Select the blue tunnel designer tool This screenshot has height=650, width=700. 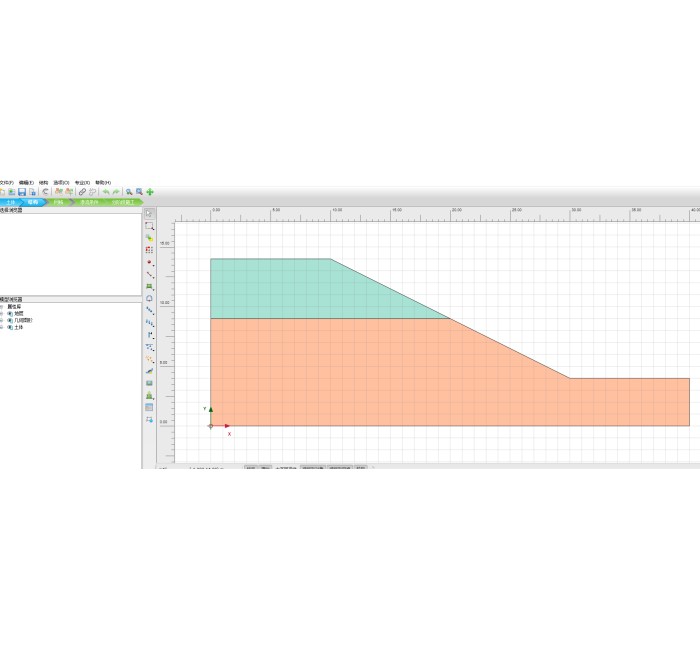[x=149, y=299]
